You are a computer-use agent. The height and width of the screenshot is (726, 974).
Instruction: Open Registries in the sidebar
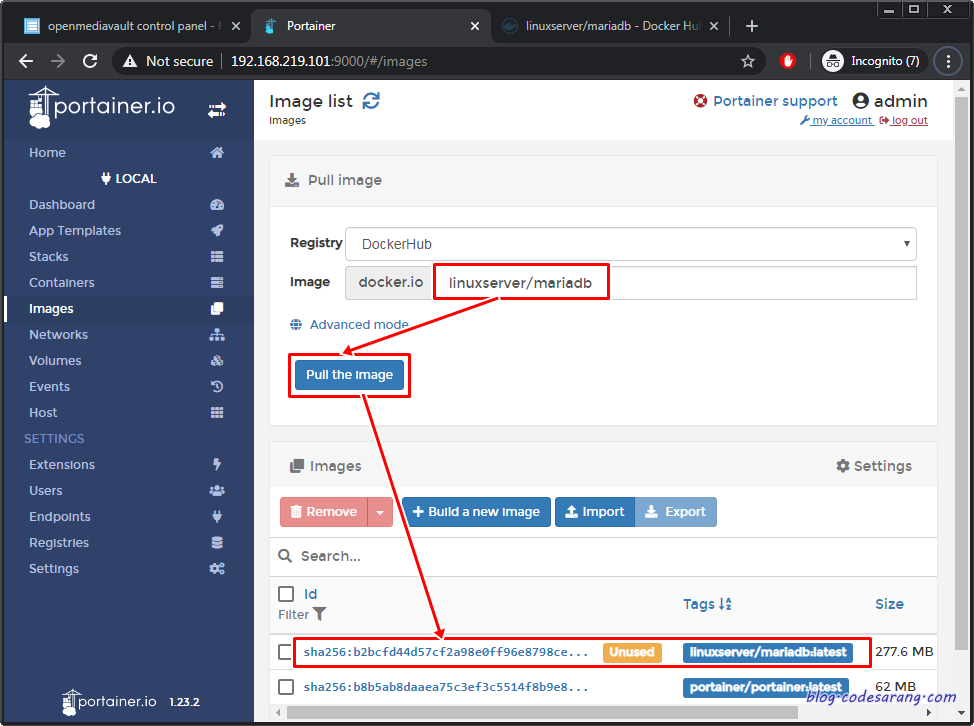pyautogui.click(x=59, y=543)
